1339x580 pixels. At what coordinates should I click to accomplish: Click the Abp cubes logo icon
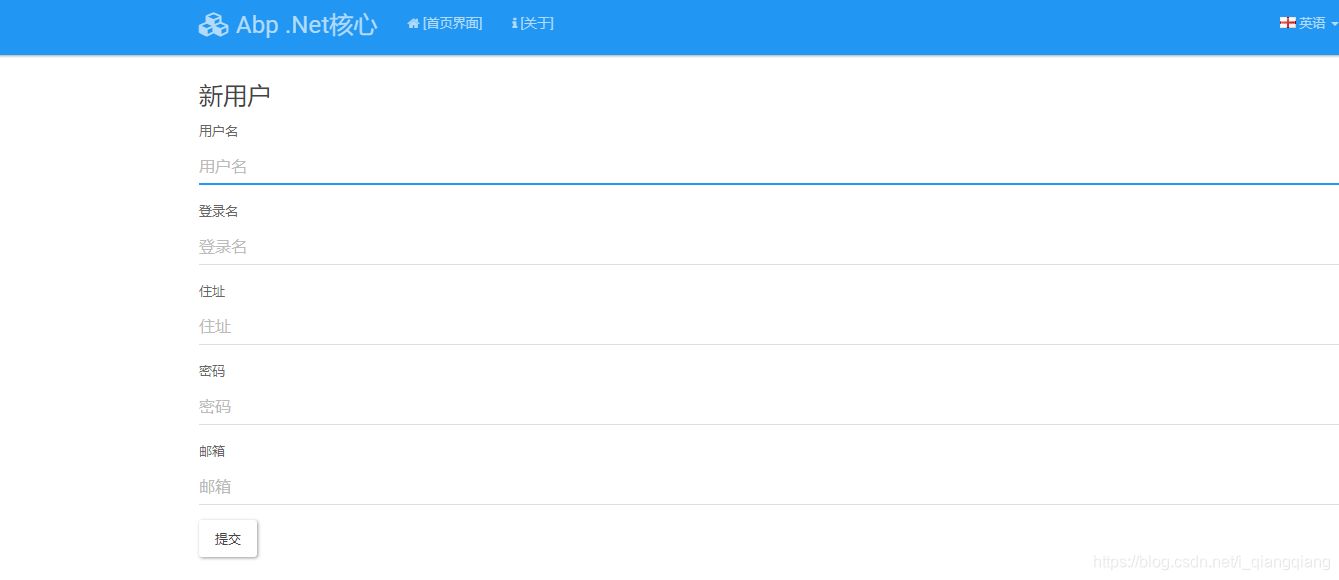[x=213, y=25]
